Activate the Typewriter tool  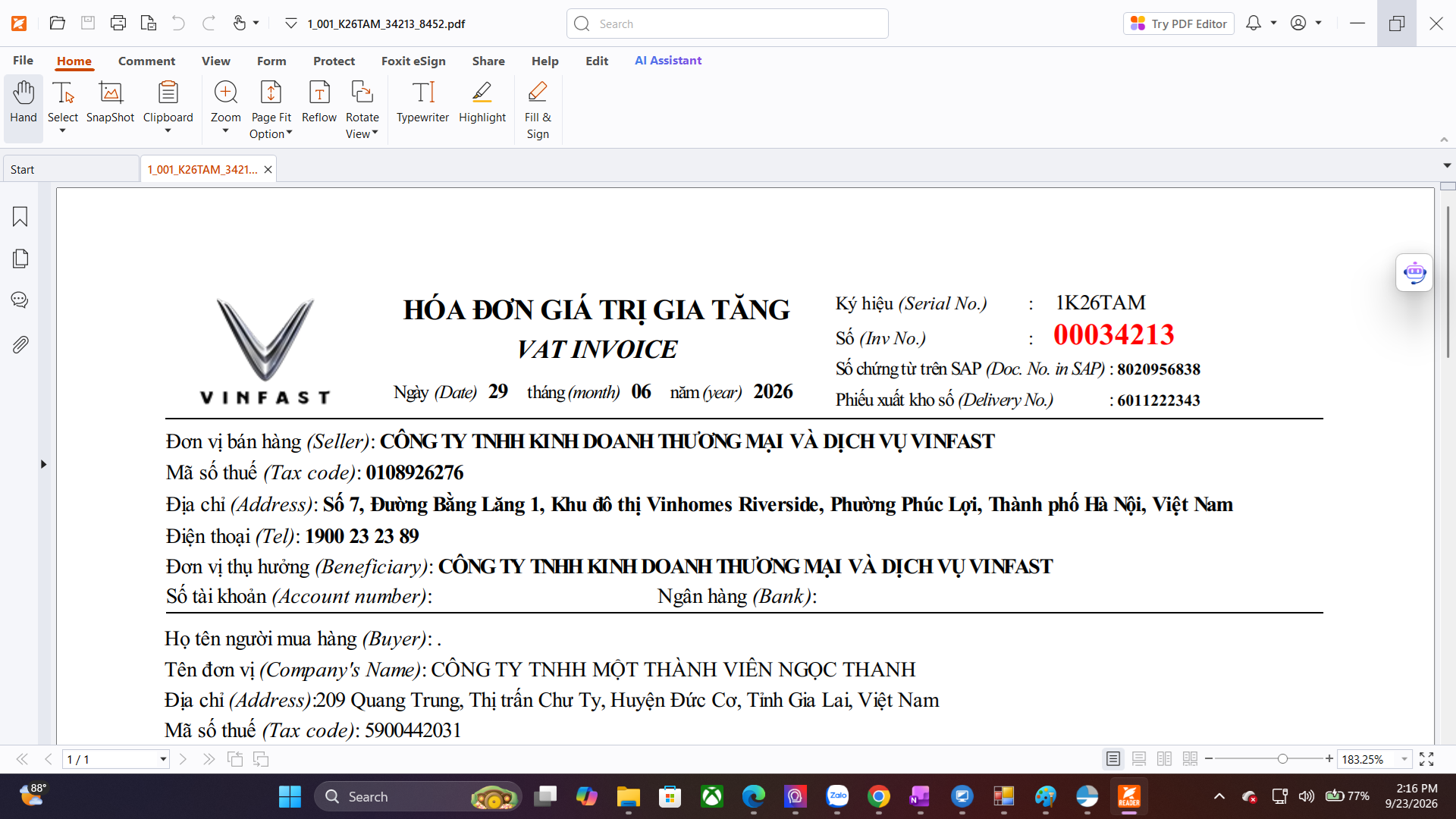pos(422,102)
